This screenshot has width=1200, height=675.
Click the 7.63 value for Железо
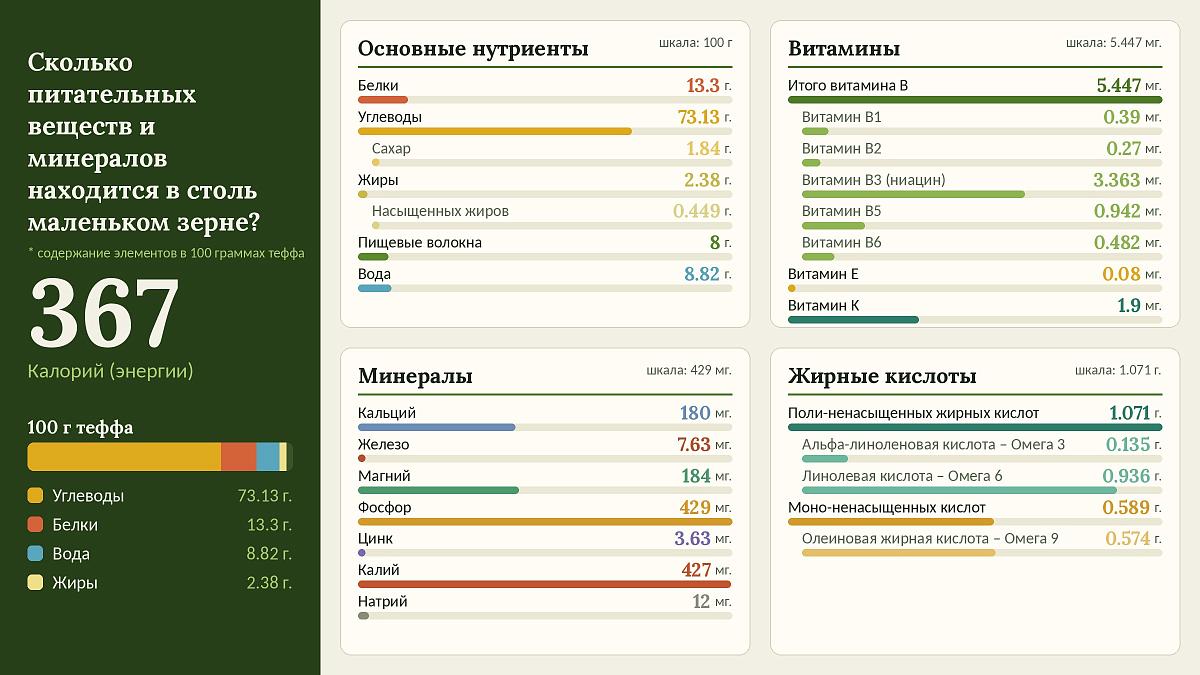[x=694, y=445]
